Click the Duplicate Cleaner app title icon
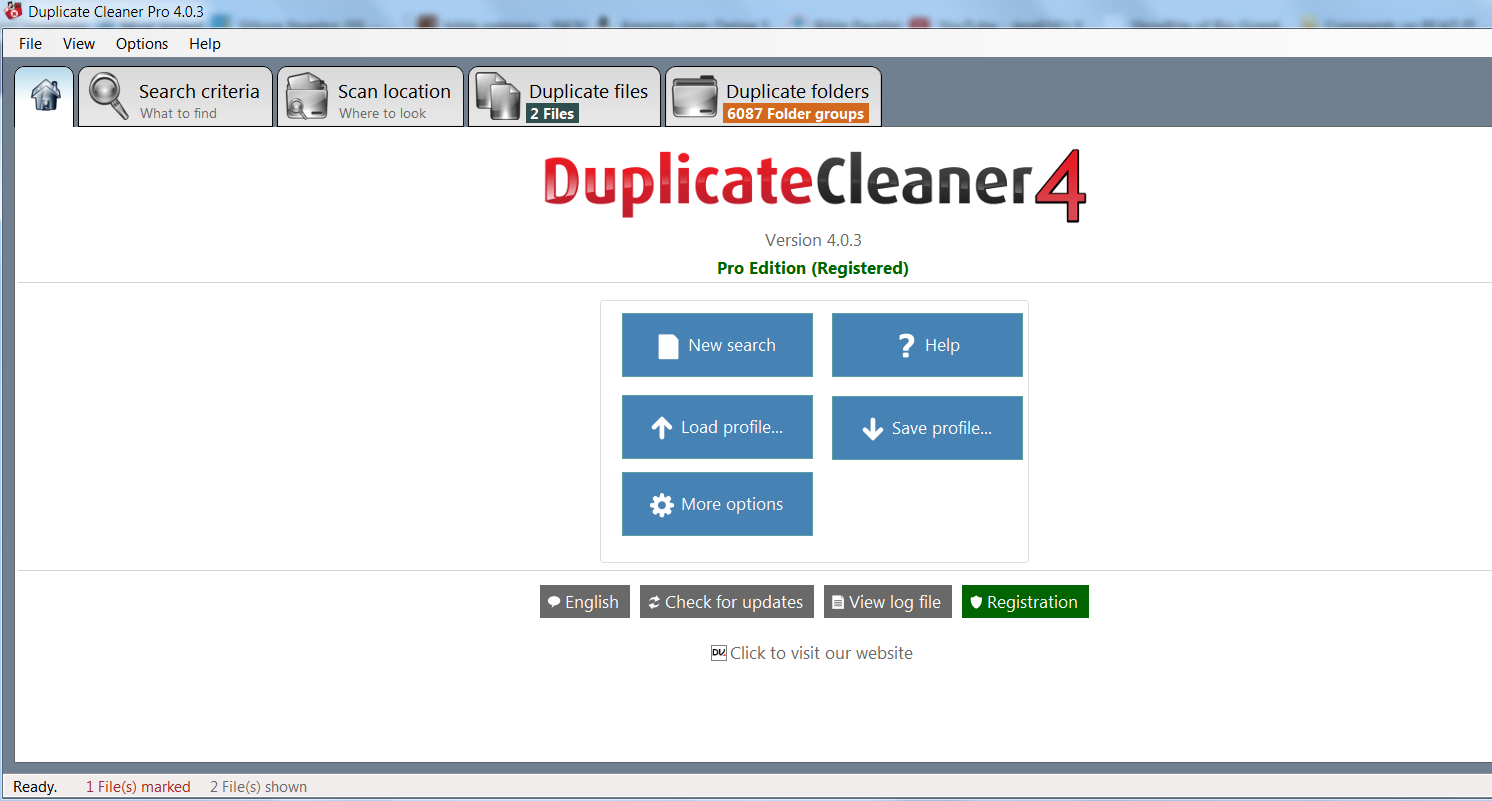The image size is (1492, 801). pos(14,12)
